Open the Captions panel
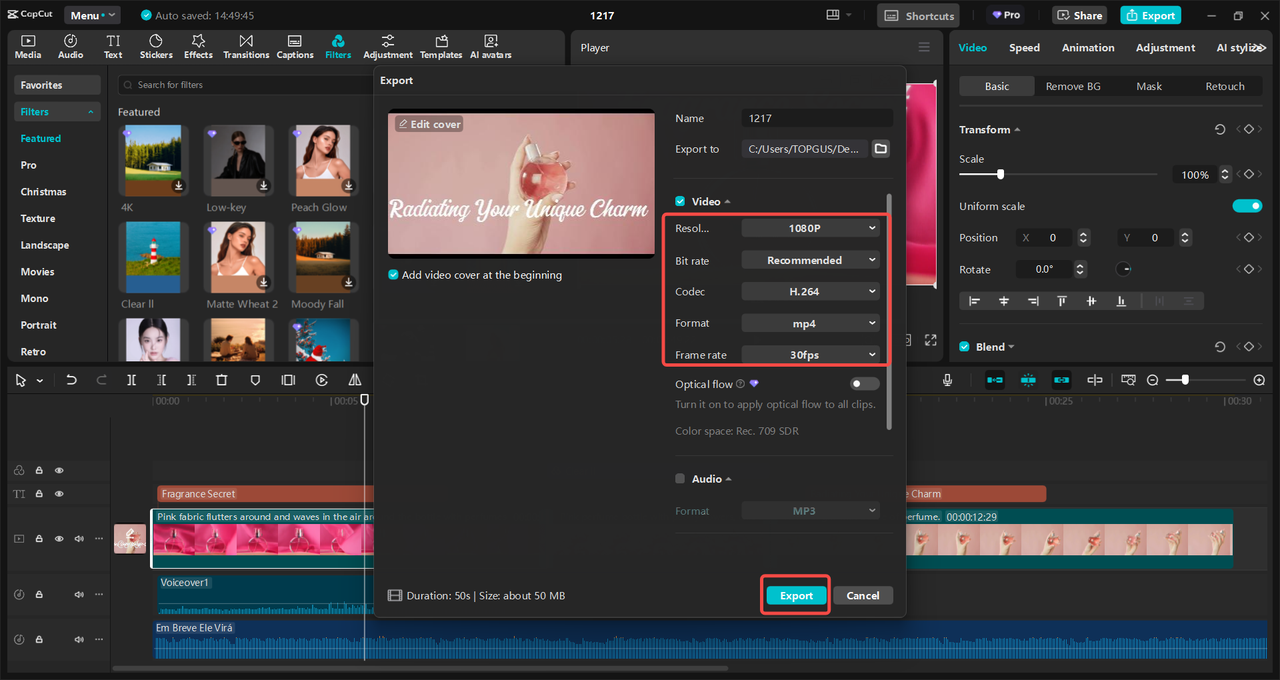 click(295, 47)
